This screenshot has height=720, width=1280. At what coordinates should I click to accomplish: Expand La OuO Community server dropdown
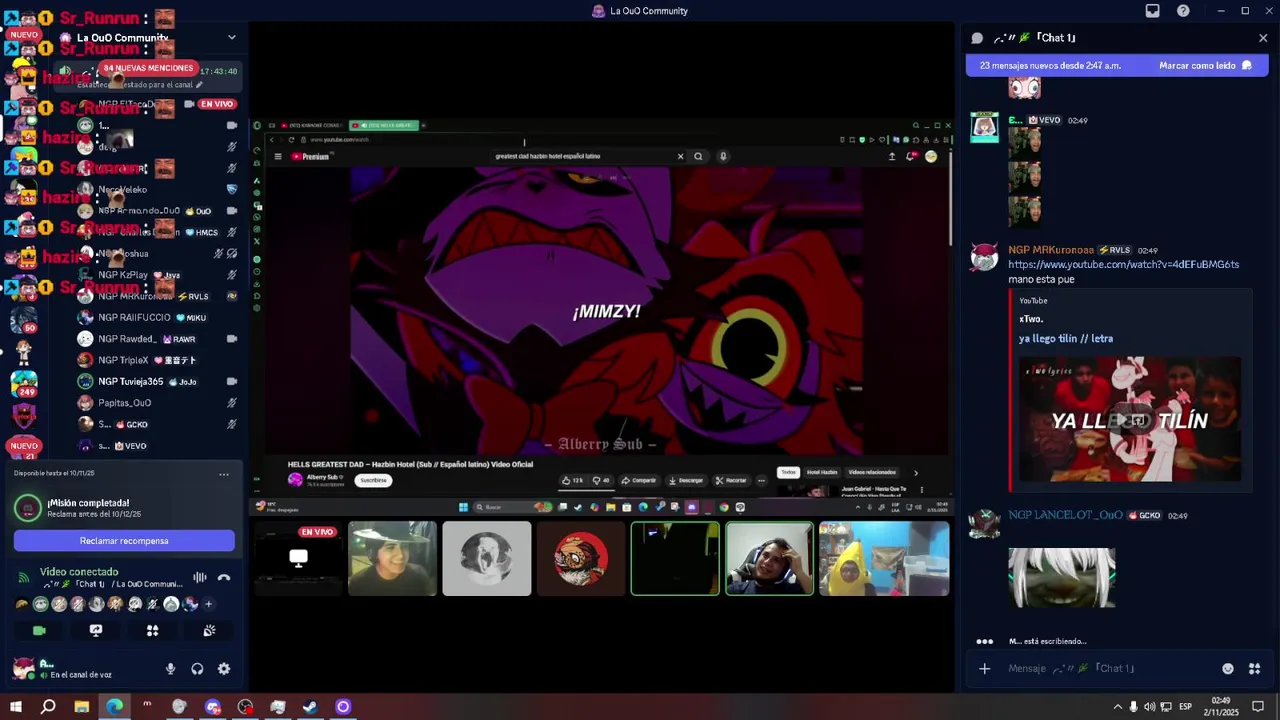point(231,38)
